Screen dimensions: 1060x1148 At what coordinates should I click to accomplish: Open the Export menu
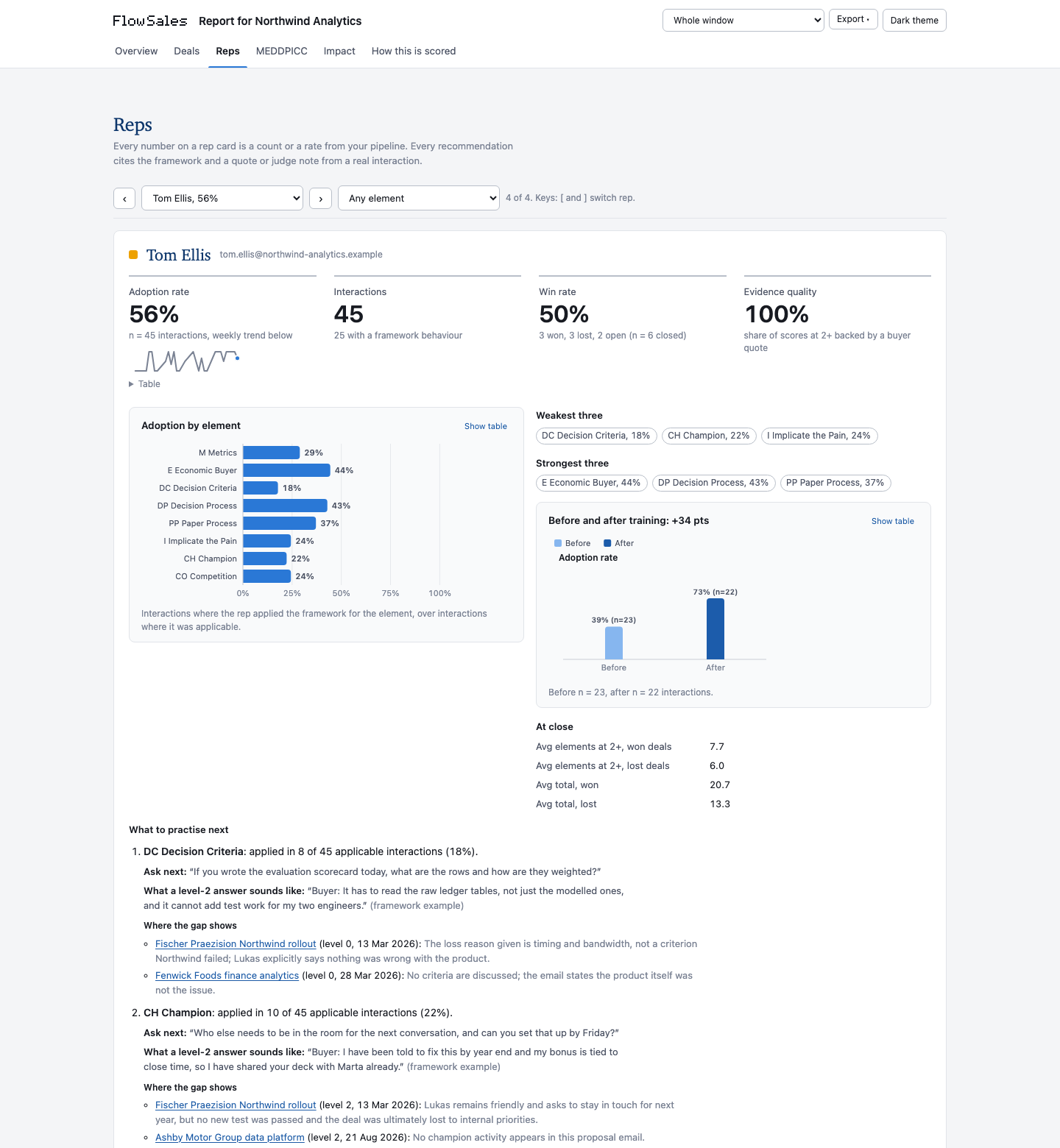(x=853, y=19)
